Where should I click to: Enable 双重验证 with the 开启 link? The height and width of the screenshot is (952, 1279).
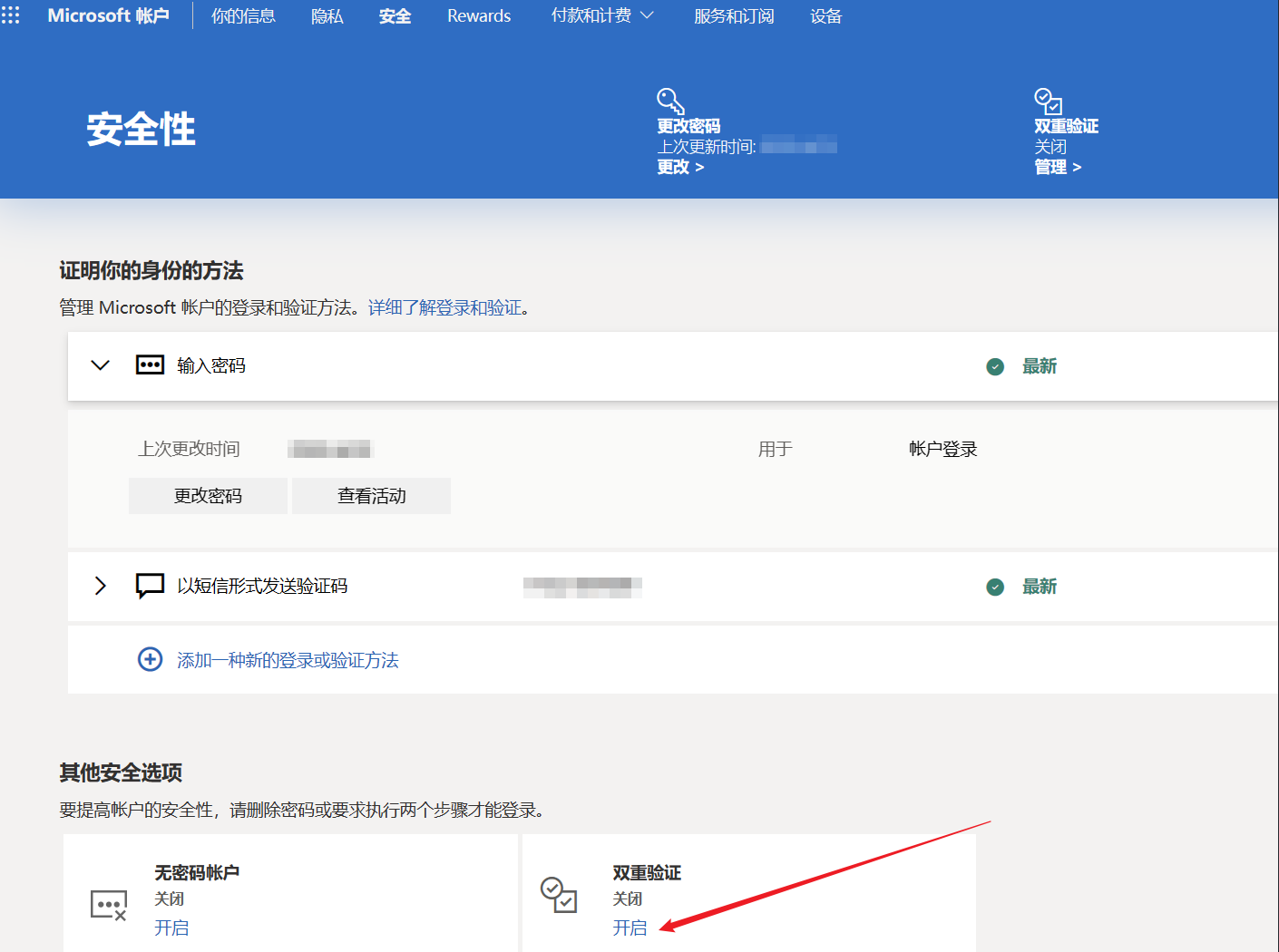point(630,928)
